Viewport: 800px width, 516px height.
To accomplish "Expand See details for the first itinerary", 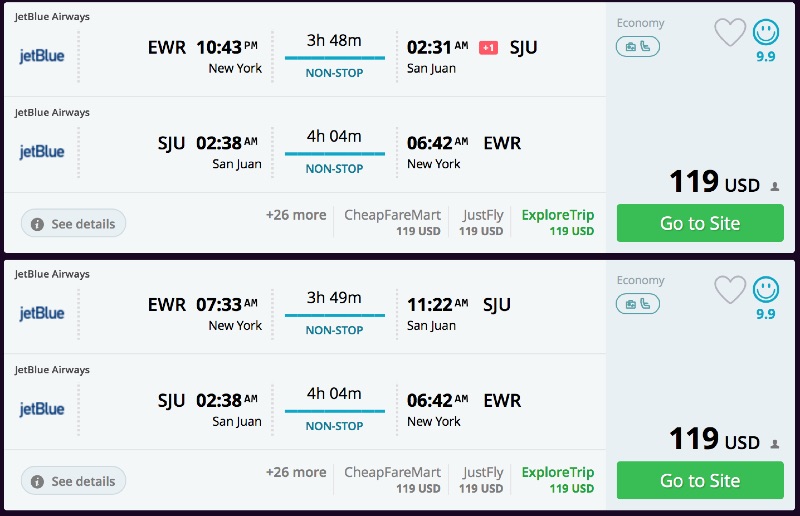I will click(x=74, y=224).
